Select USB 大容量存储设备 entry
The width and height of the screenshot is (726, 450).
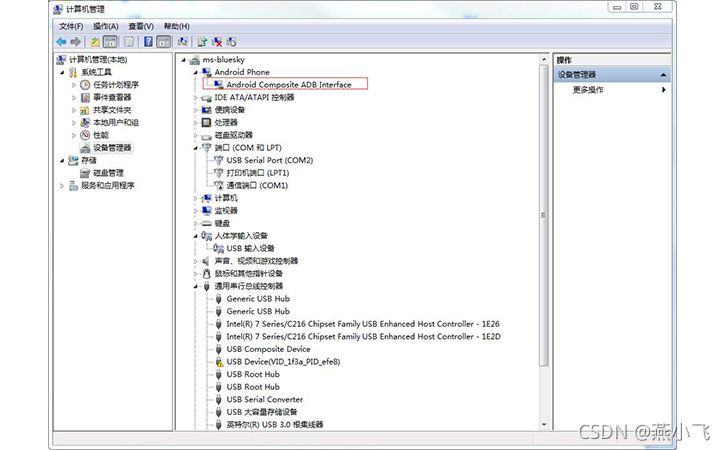262,412
